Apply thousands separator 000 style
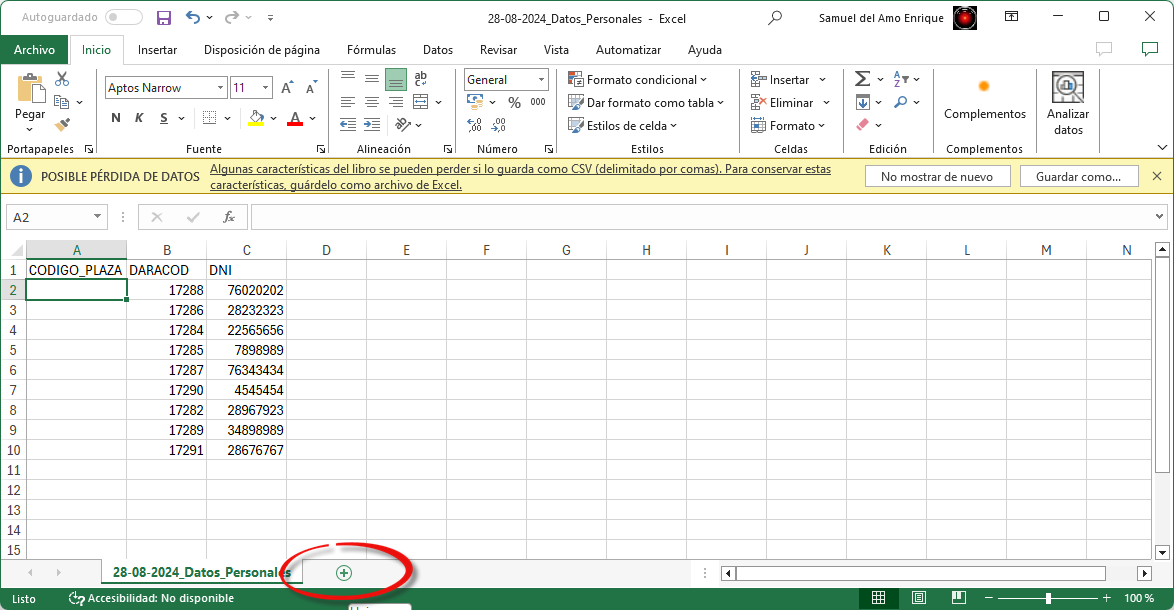The width and height of the screenshot is (1174, 610). [x=538, y=102]
